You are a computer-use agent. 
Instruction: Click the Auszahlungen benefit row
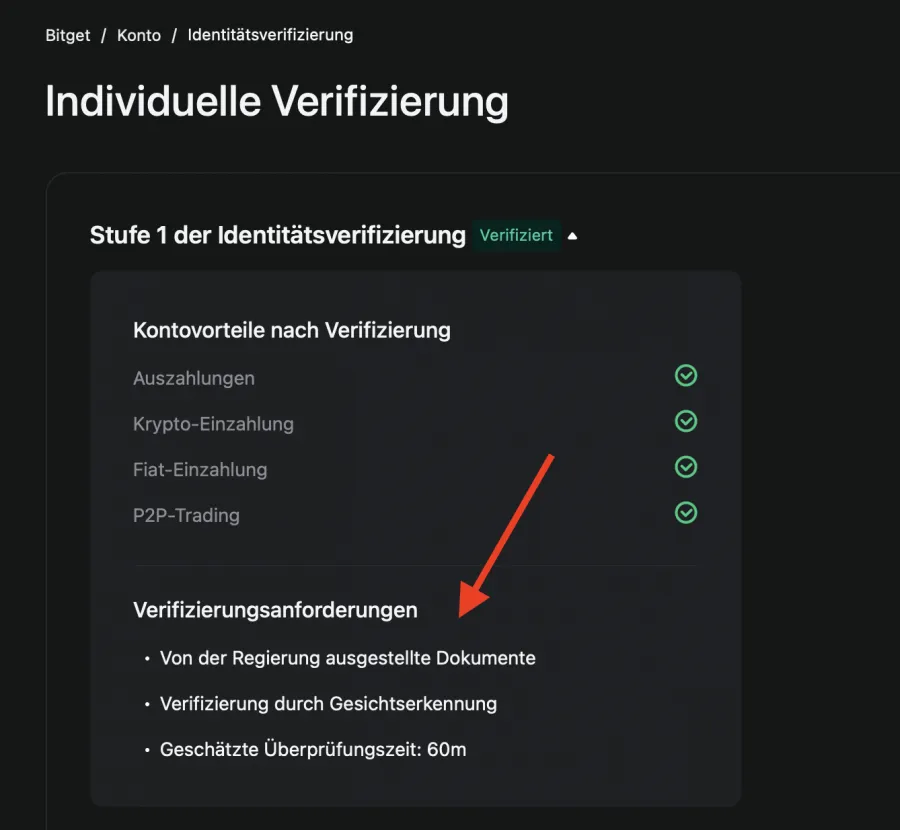[194, 378]
